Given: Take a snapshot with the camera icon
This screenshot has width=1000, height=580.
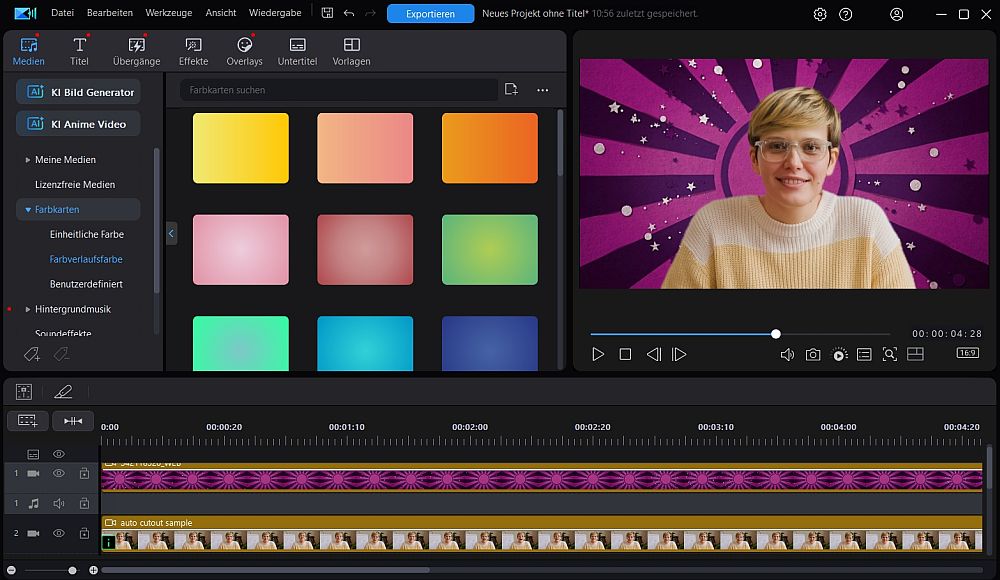Looking at the screenshot, I should coord(813,354).
